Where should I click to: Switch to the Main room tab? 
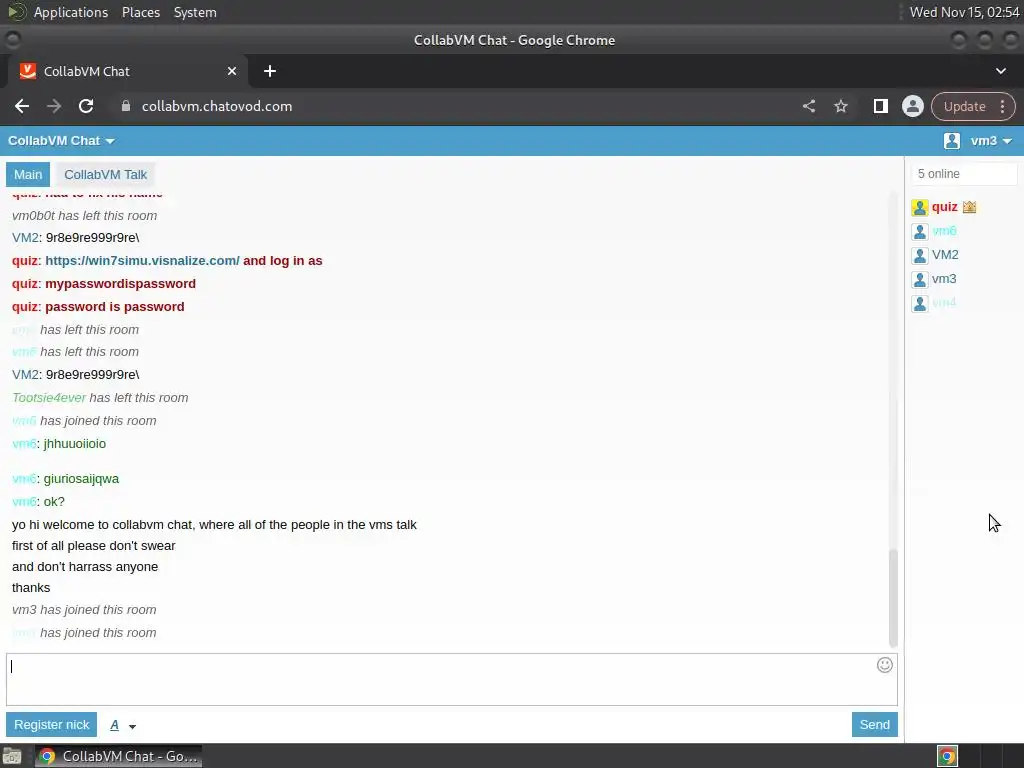[x=28, y=174]
